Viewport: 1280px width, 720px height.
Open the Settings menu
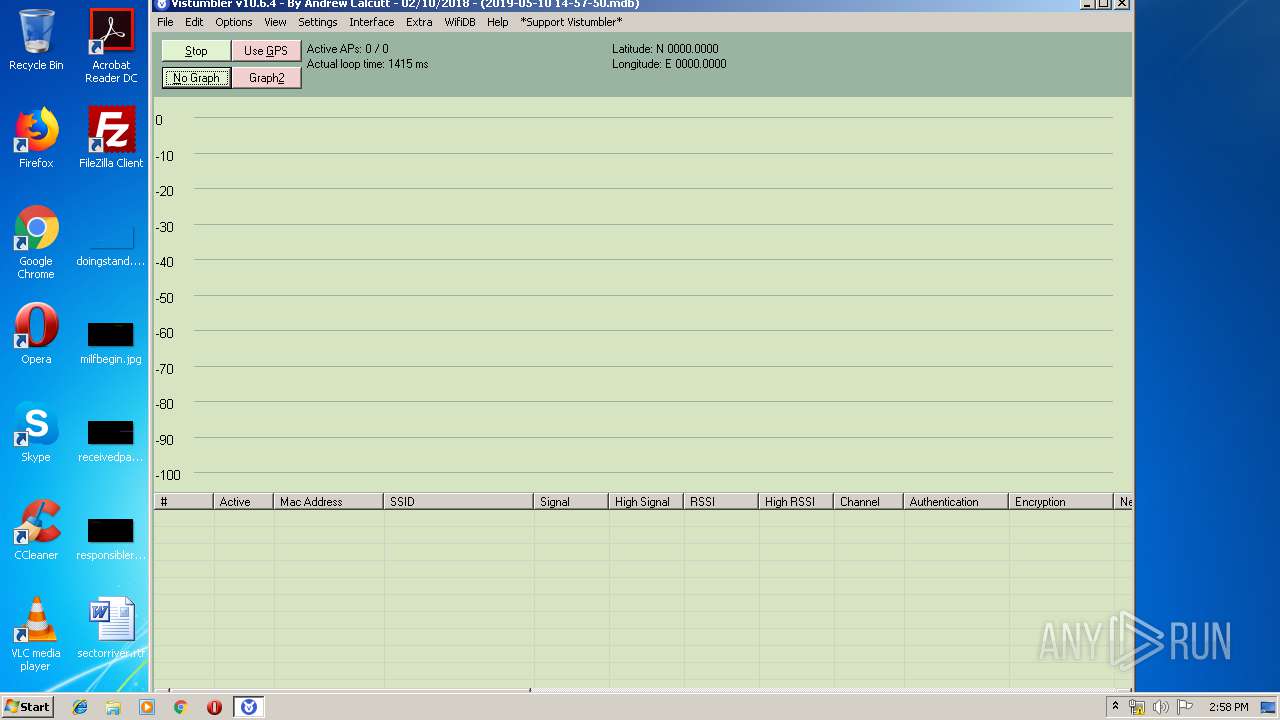pos(318,22)
